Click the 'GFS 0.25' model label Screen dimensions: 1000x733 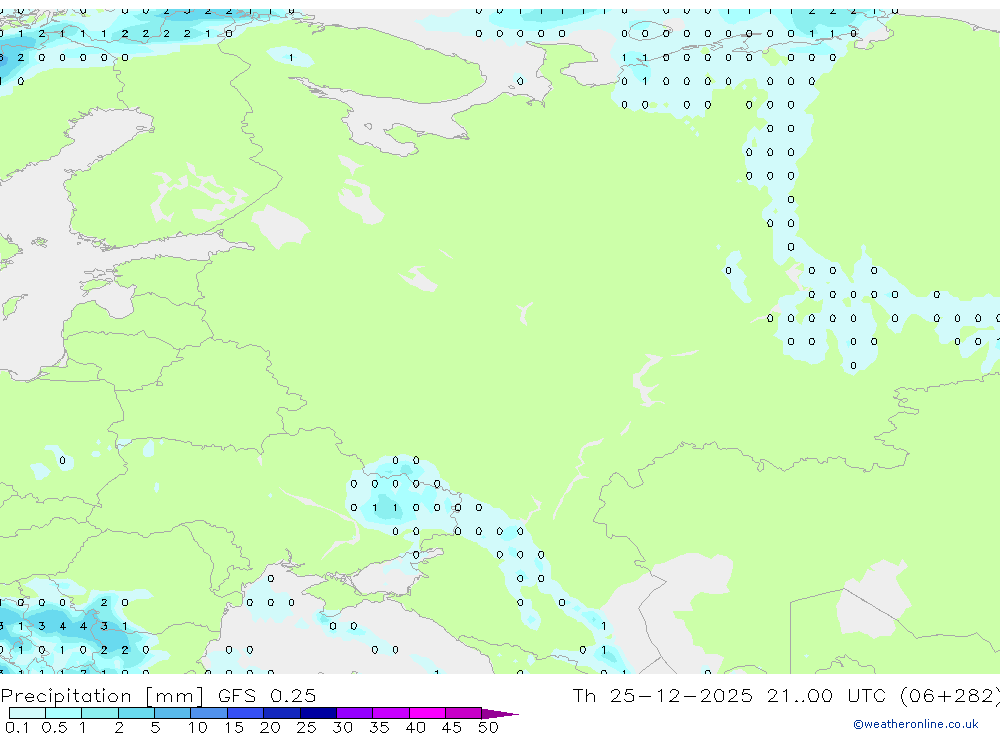267,695
